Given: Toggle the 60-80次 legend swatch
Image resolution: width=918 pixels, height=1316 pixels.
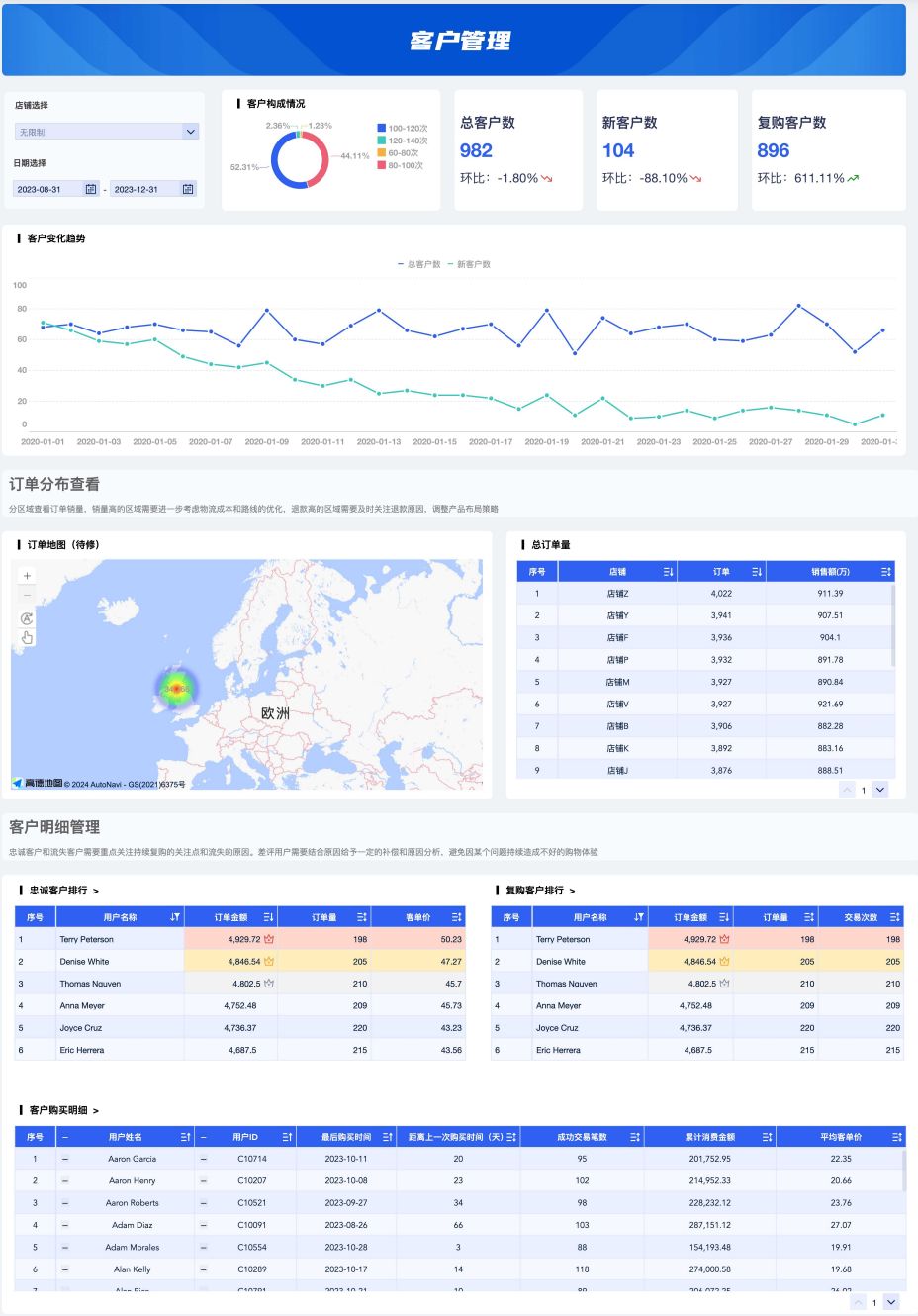Looking at the screenshot, I should 381,153.
